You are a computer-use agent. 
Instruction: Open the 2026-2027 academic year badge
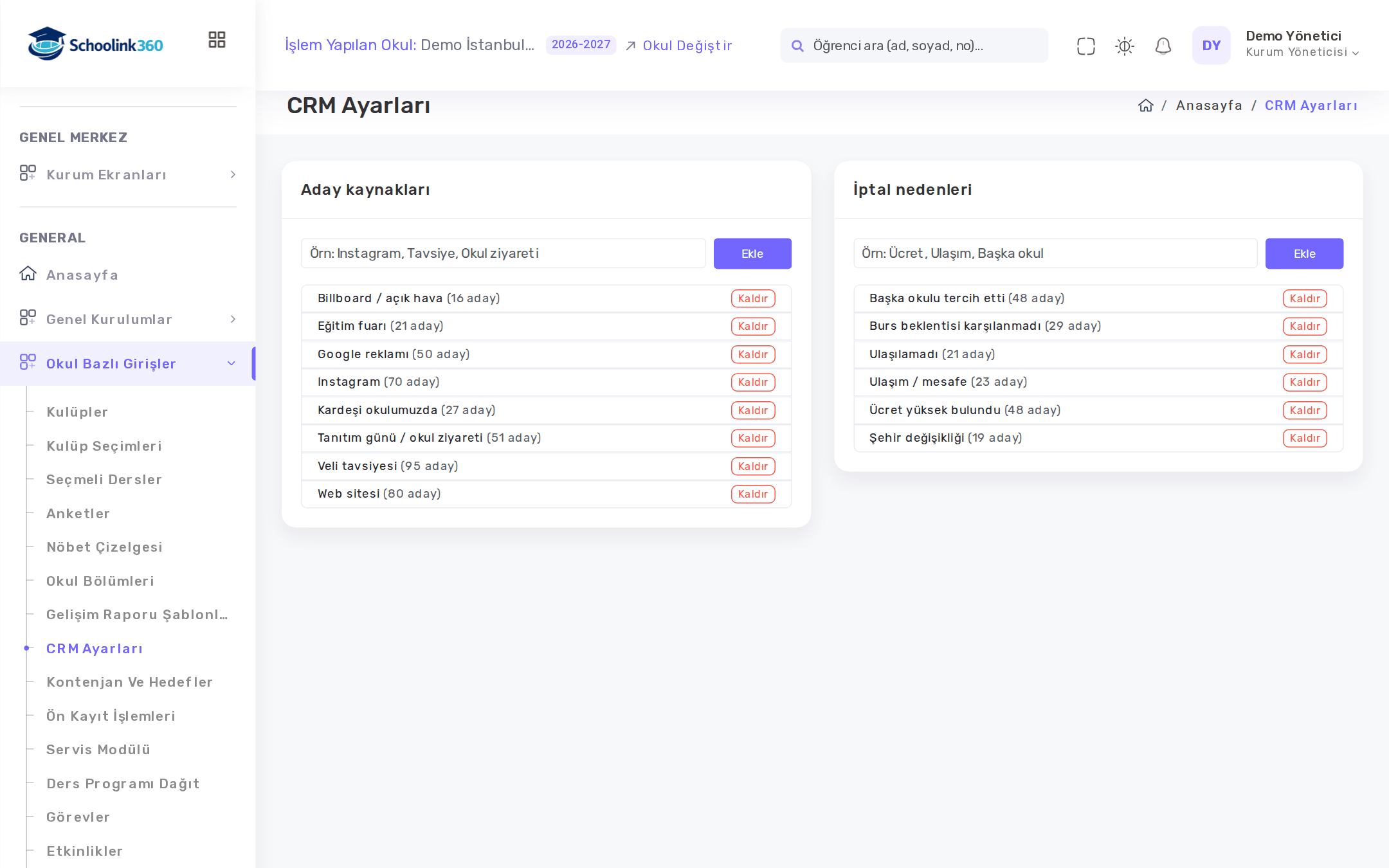(x=581, y=44)
